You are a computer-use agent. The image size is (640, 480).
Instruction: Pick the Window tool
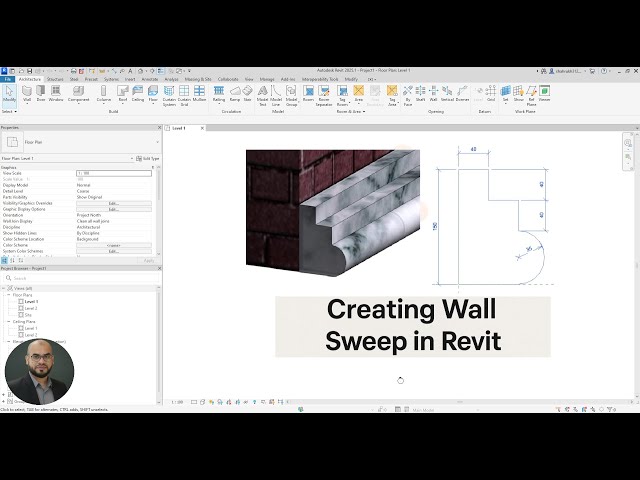(56, 94)
